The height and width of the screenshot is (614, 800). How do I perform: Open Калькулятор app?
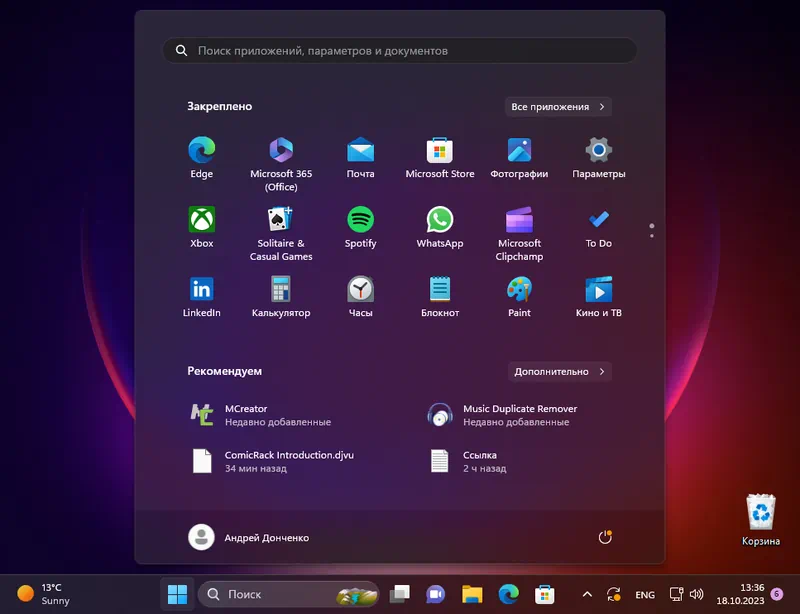[281, 297]
